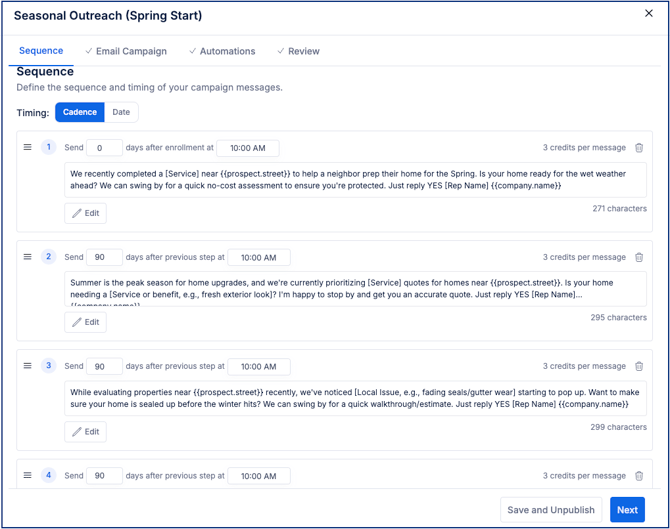Switch timing to Date
670x529 pixels.
121,112
